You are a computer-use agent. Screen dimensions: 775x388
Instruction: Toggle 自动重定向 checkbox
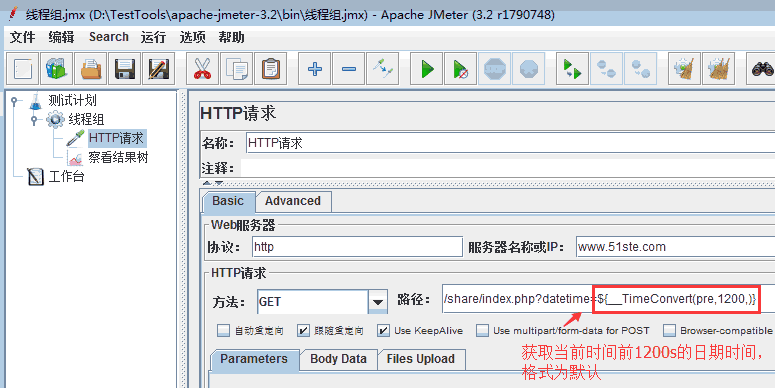(224, 330)
